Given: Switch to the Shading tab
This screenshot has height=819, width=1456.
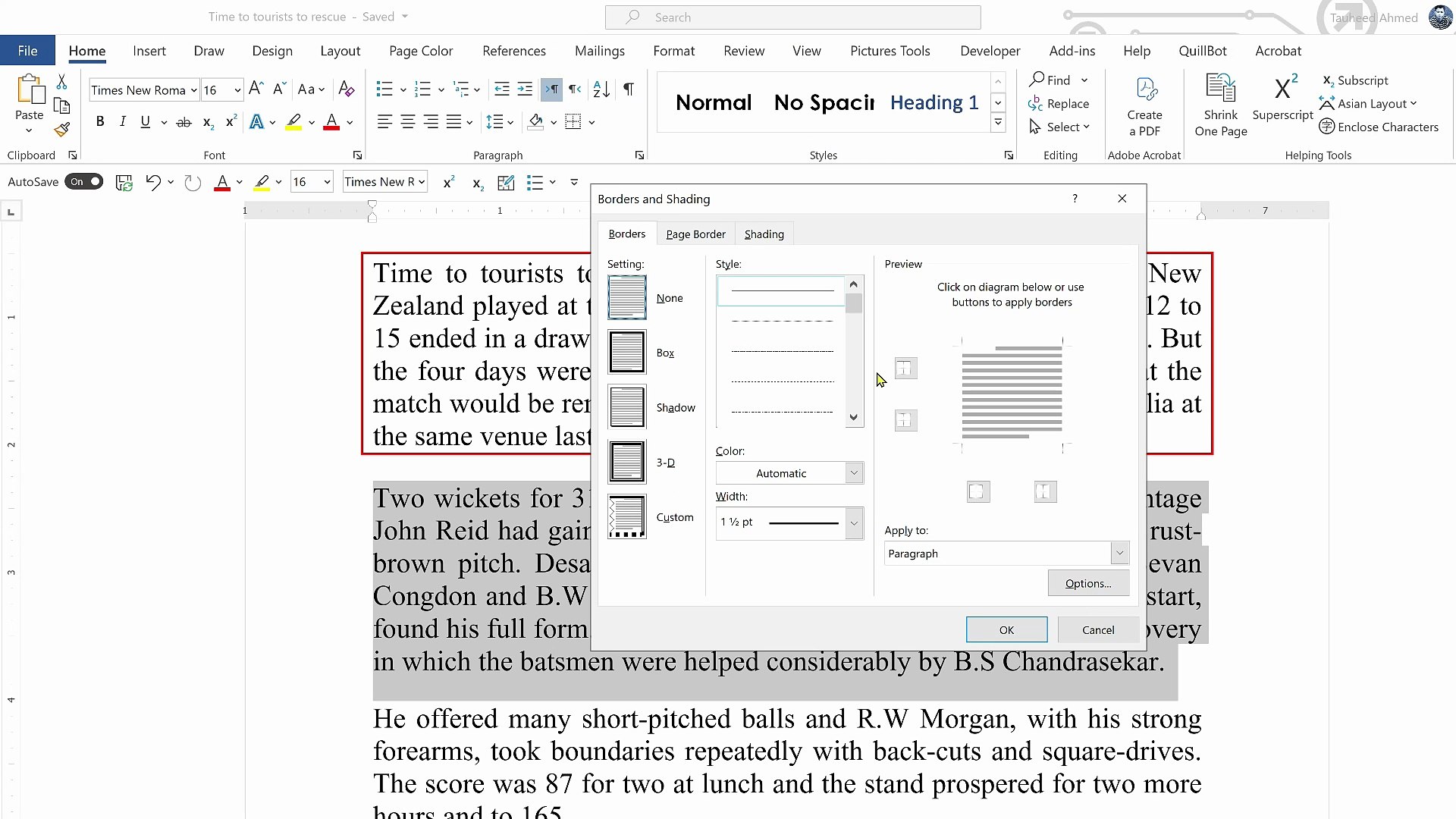Looking at the screenshot, I should (x=764, y=234).
